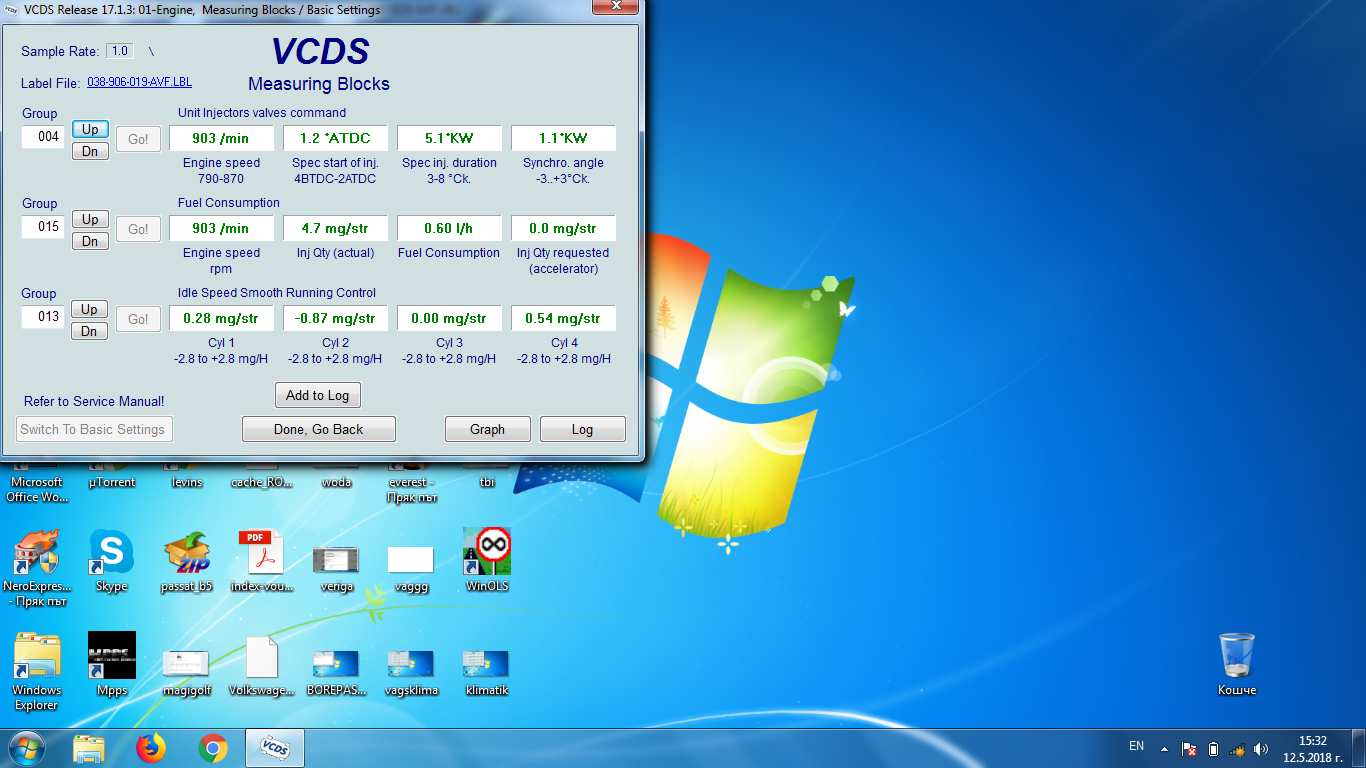Show hidden system tray icons

coord(1164,748)
